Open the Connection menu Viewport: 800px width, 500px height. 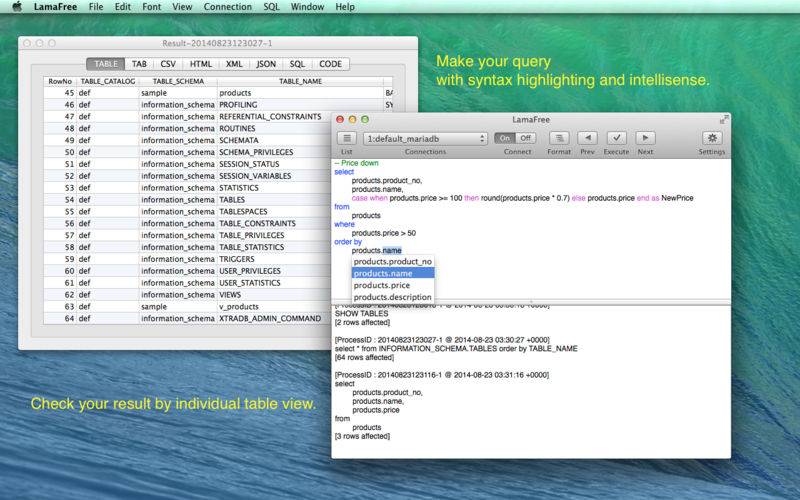[228, 7]
